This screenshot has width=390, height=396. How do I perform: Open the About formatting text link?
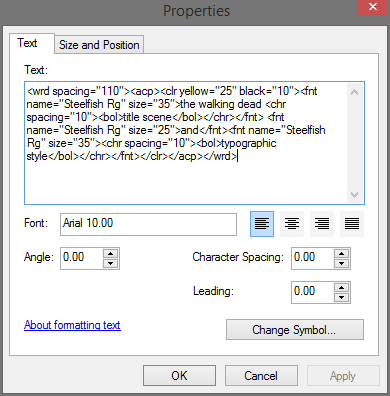72,325
